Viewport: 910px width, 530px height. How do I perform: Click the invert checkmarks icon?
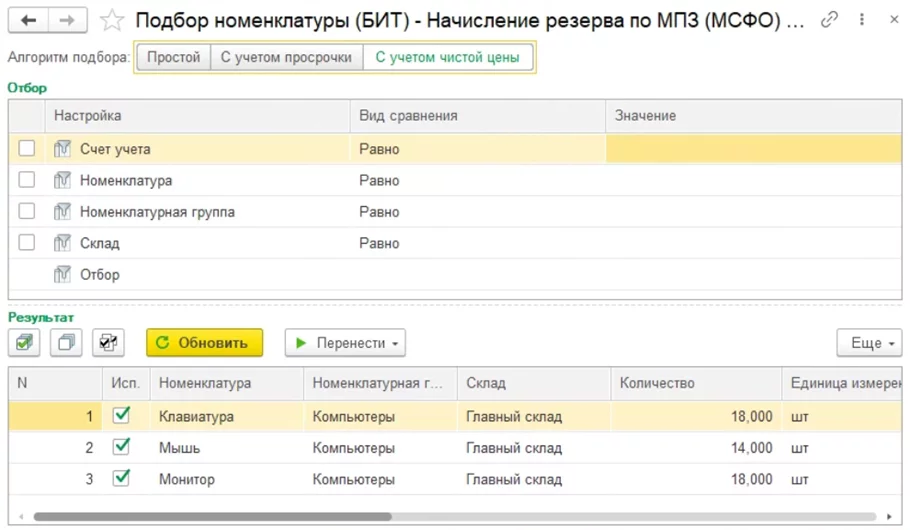[108, 343]
